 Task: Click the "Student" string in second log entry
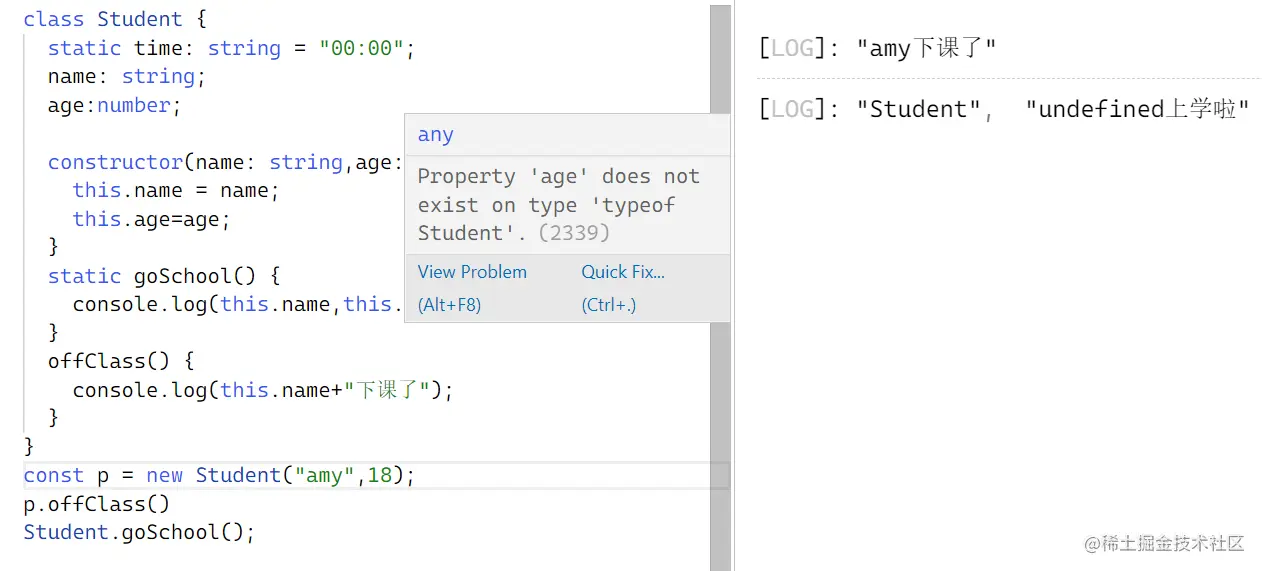click(919, 109)
